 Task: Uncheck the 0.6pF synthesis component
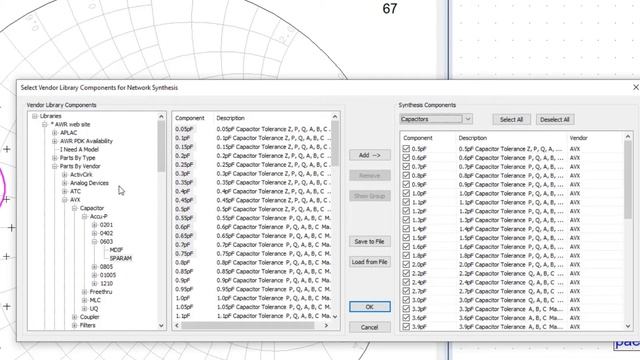point(406,158)
